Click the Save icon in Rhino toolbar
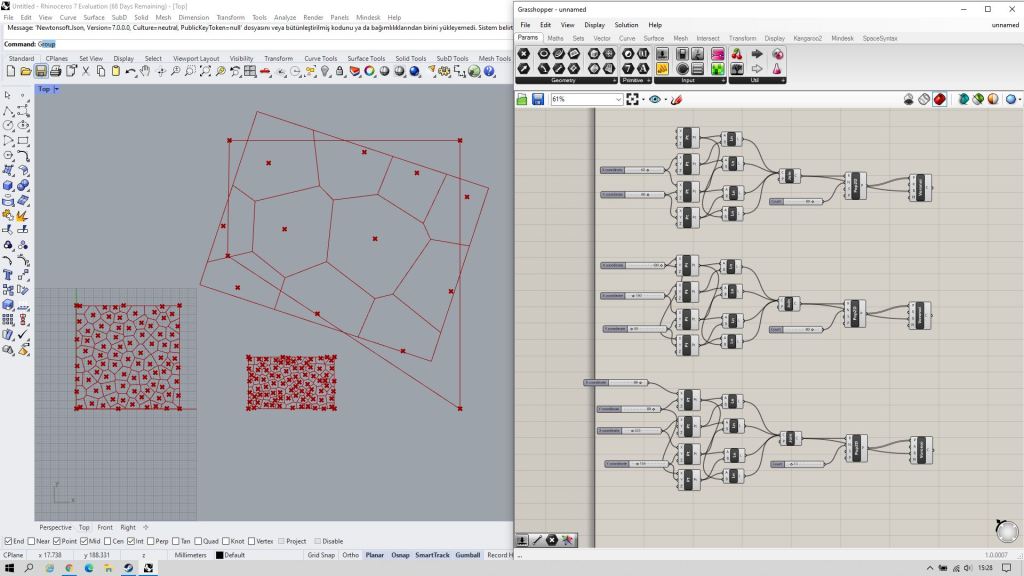Image resolution: width=1024 pixels, height=576 pixels. point(41,72)
